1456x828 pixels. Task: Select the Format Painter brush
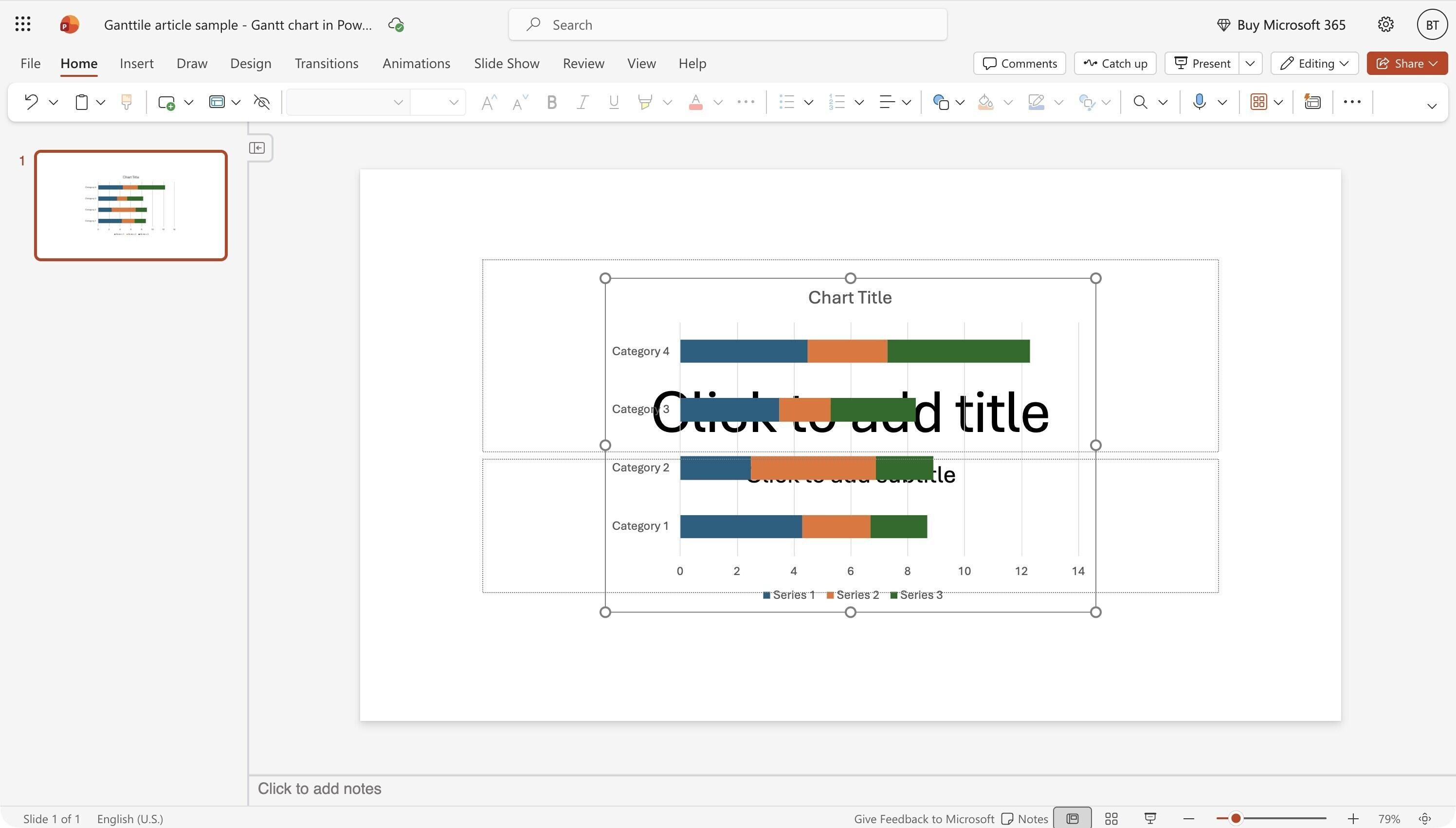coord(126,102)
